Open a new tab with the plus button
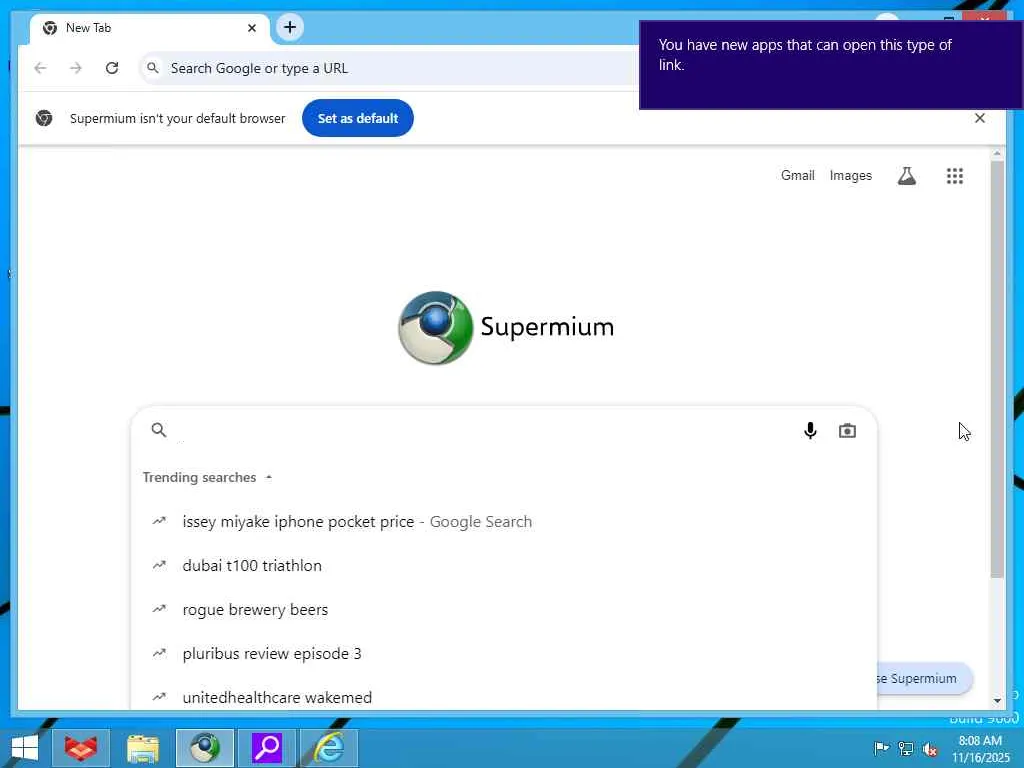Viewport: 1024px width, 768px height. 290,27
